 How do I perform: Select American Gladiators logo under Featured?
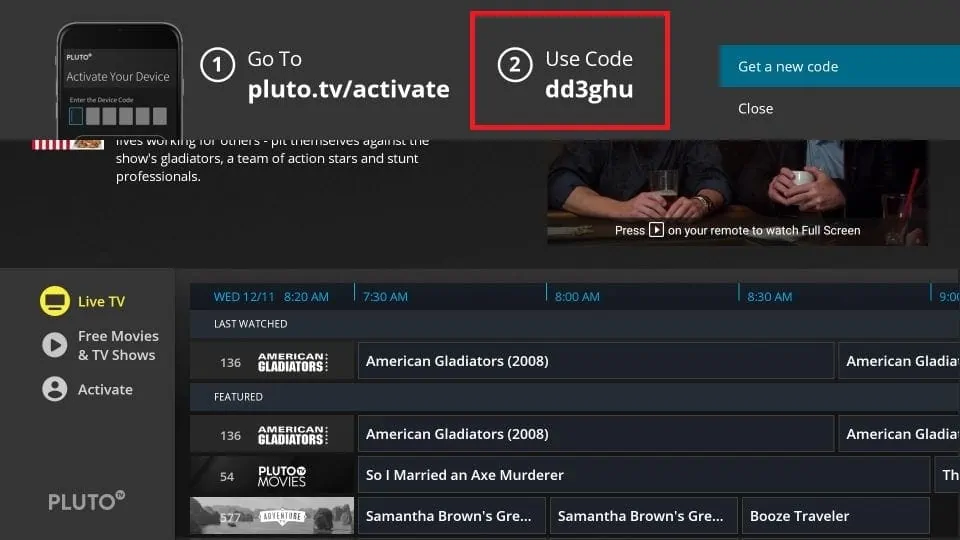click(x=293, y=435)
